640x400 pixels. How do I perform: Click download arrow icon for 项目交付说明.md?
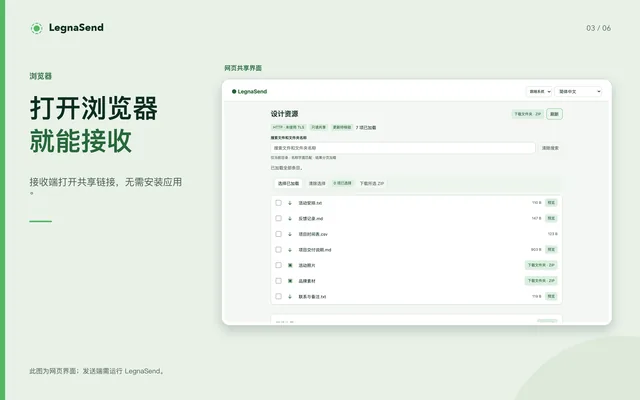tap(290, 250)
